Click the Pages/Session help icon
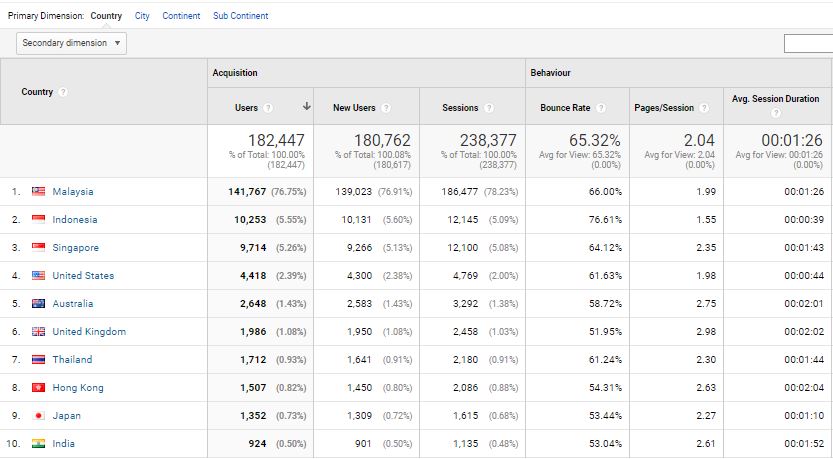Image resolution: width=833 pixels, height=459 pixels. click(704, 108)
